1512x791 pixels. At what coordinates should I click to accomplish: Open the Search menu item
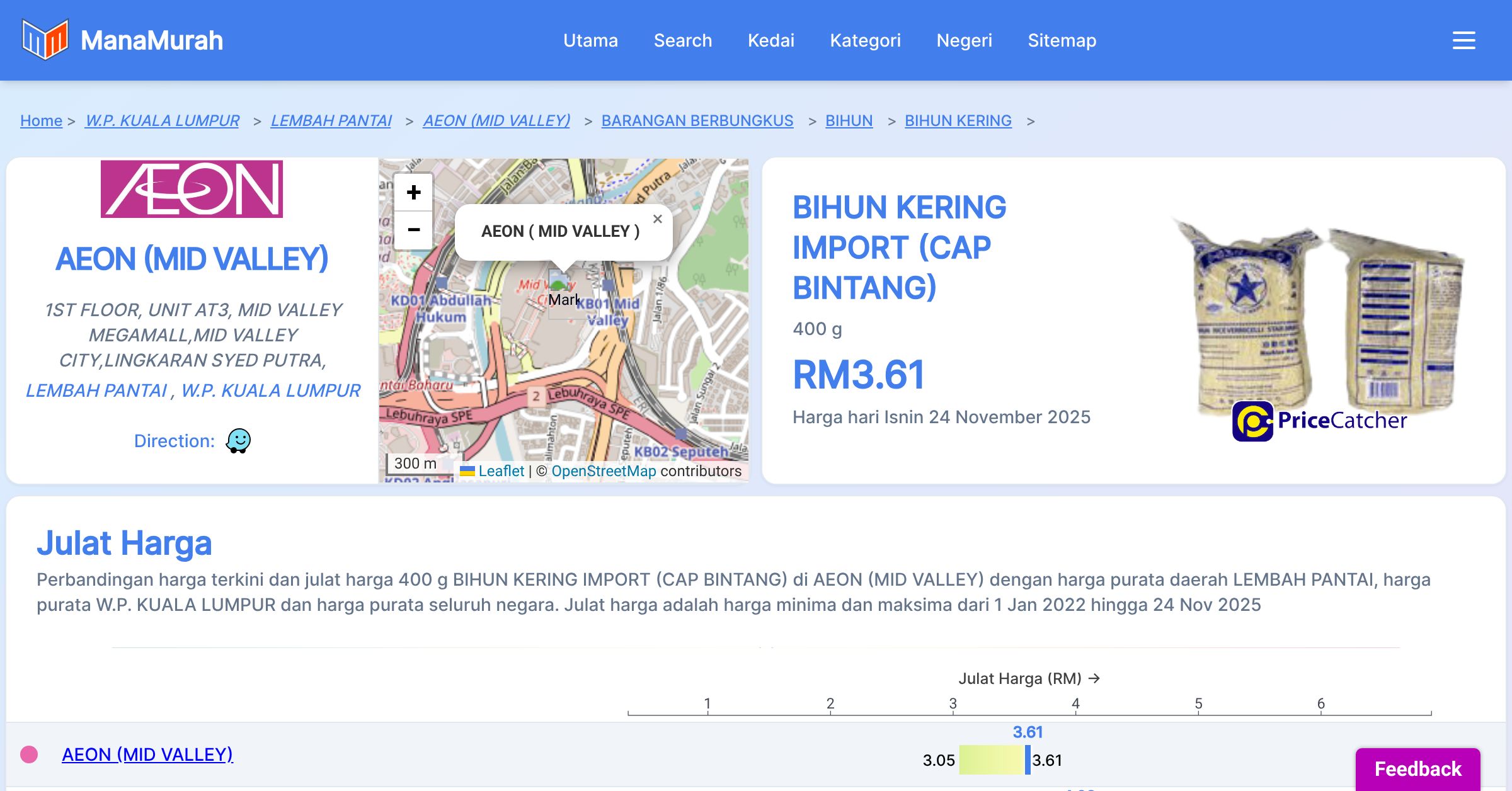click(682, 40)
